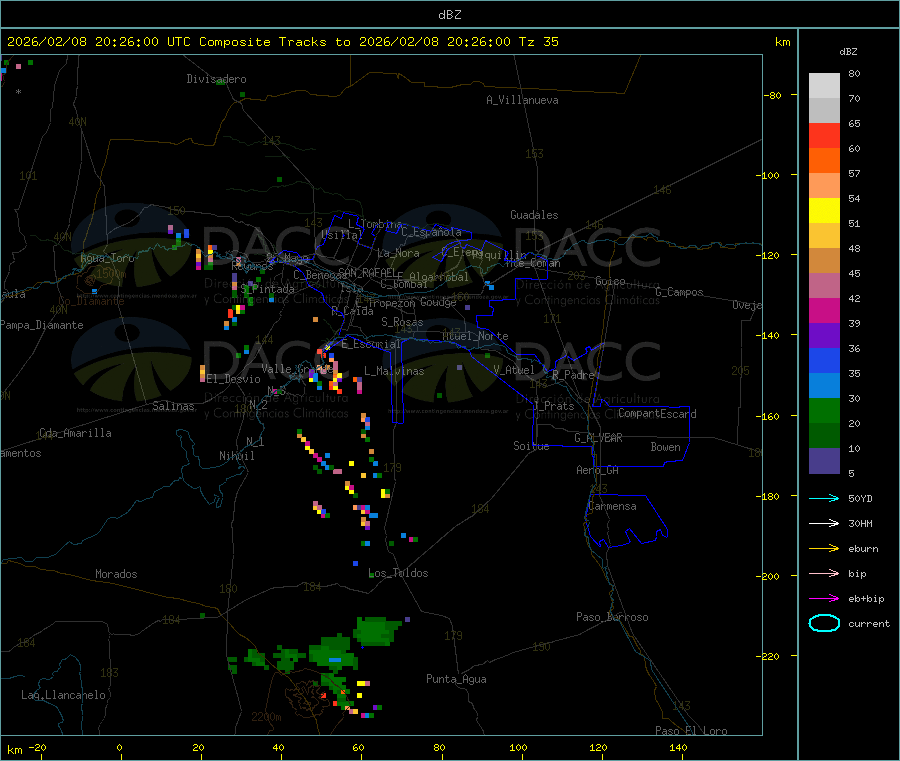Click the 'Composite Tracks to' header text
Image resolution: width=900 pixels, height=761 pixels.
274,42
